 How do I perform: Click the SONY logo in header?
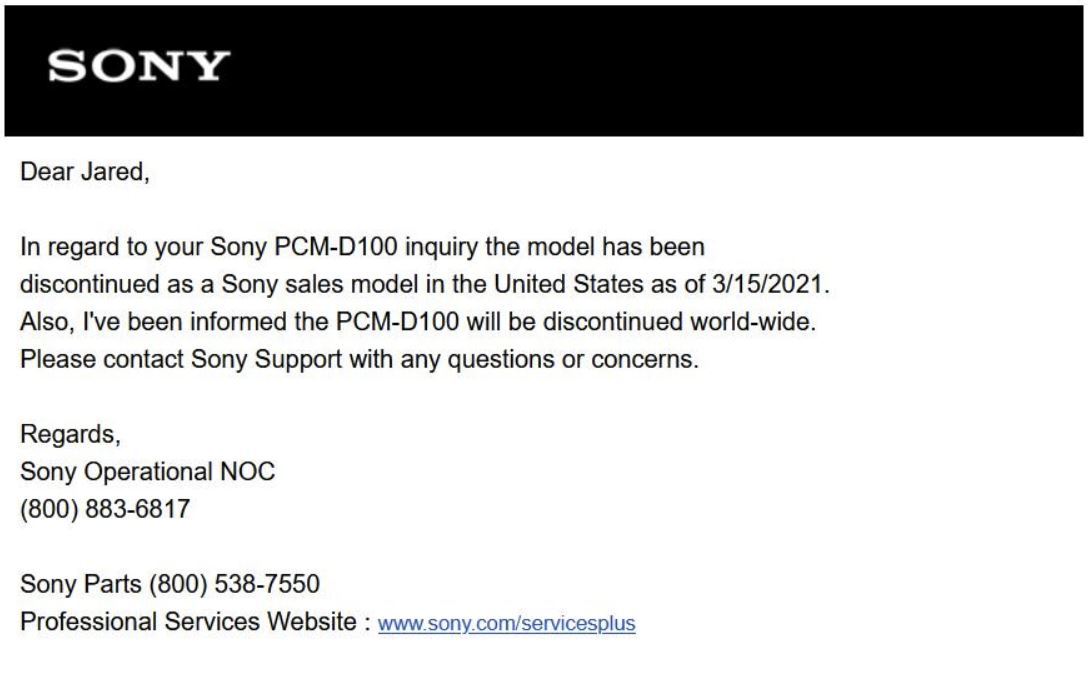click(x=138, y=66)
